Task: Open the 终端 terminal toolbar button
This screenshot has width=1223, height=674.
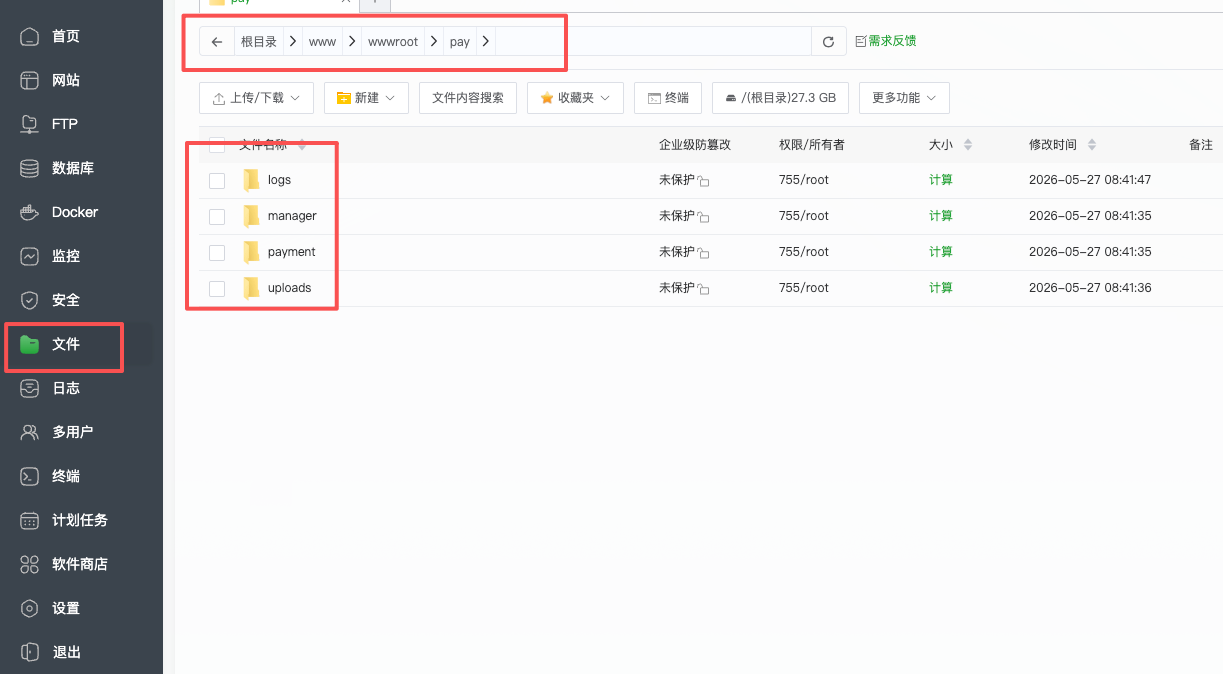Action: [668, 98]
